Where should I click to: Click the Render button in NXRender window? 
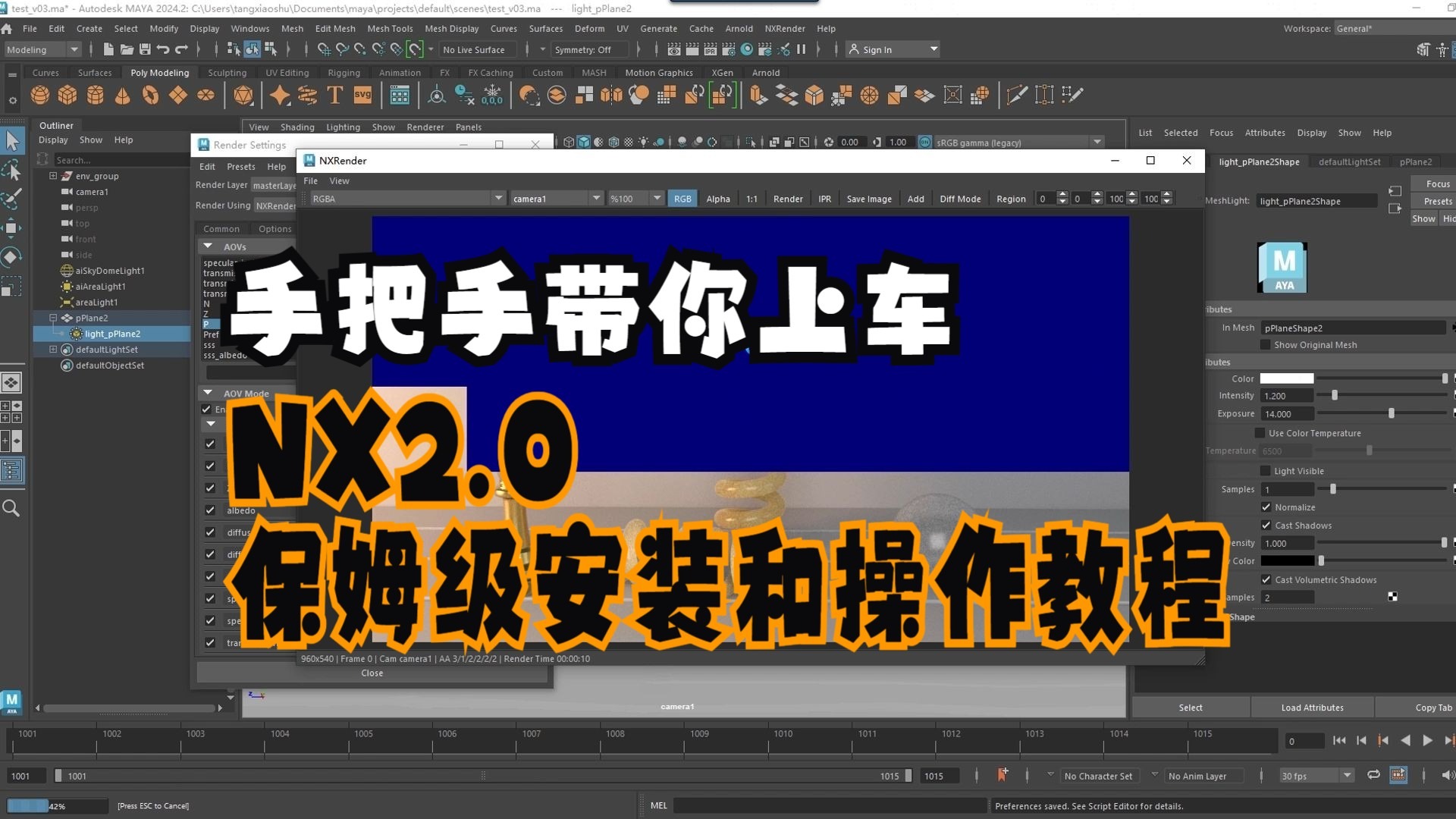[x=788, y=198]
